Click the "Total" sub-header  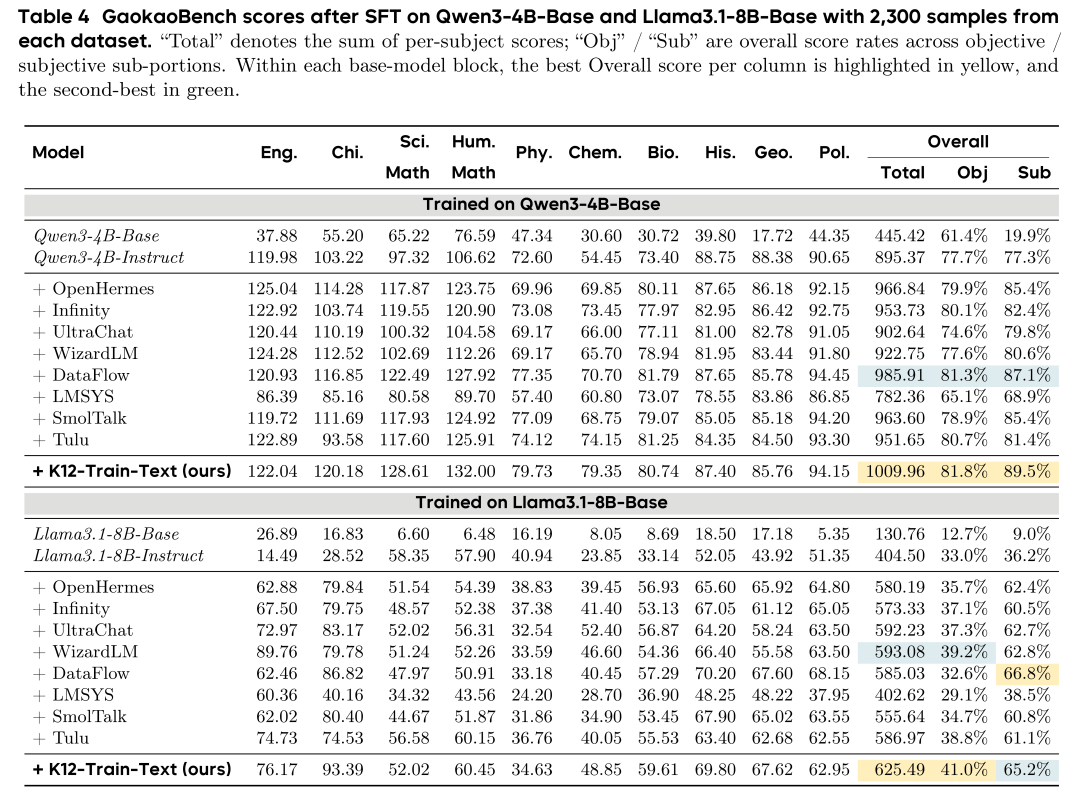902,172
